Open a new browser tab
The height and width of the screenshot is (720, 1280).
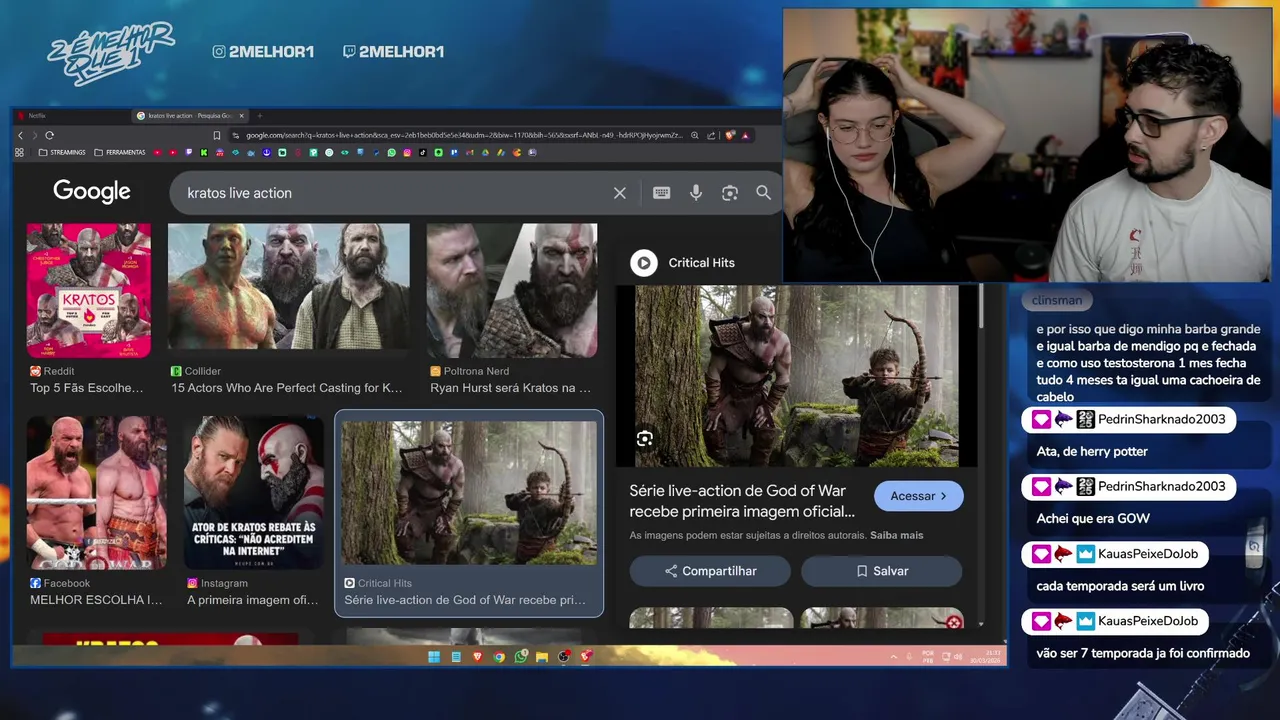coord(260,116)
